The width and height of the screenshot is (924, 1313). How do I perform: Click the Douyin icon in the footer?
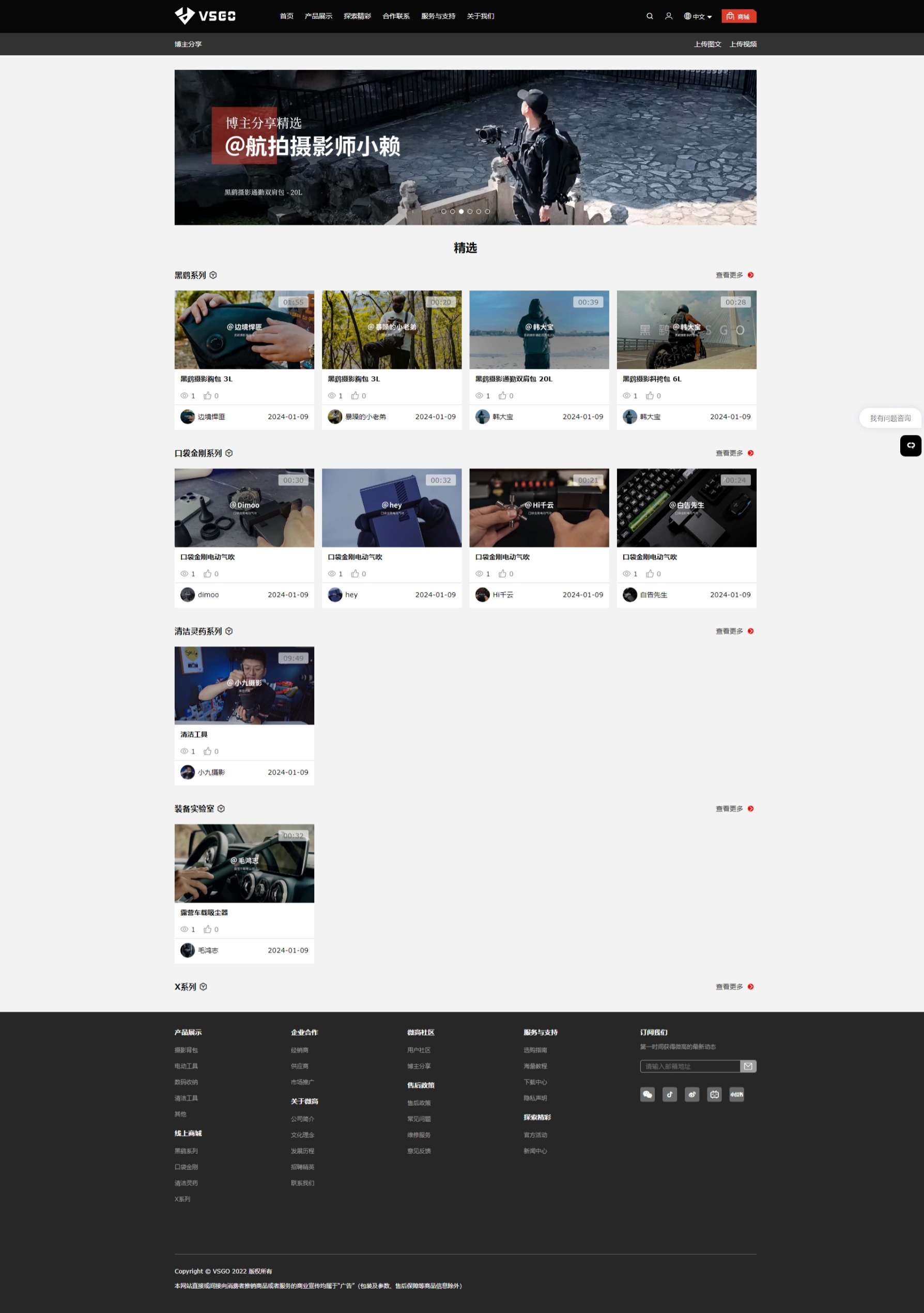(669, 1094)
